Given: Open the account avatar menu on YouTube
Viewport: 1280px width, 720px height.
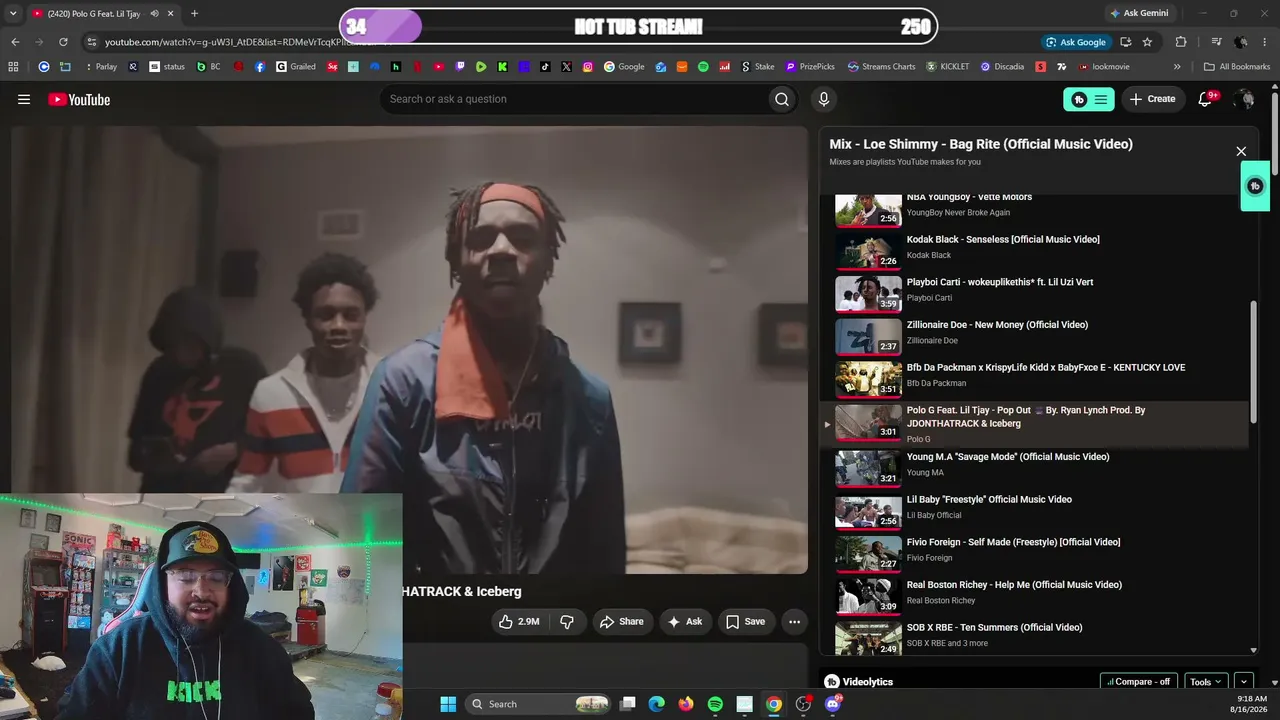Looking at the screenshot, I should 1244,99.
